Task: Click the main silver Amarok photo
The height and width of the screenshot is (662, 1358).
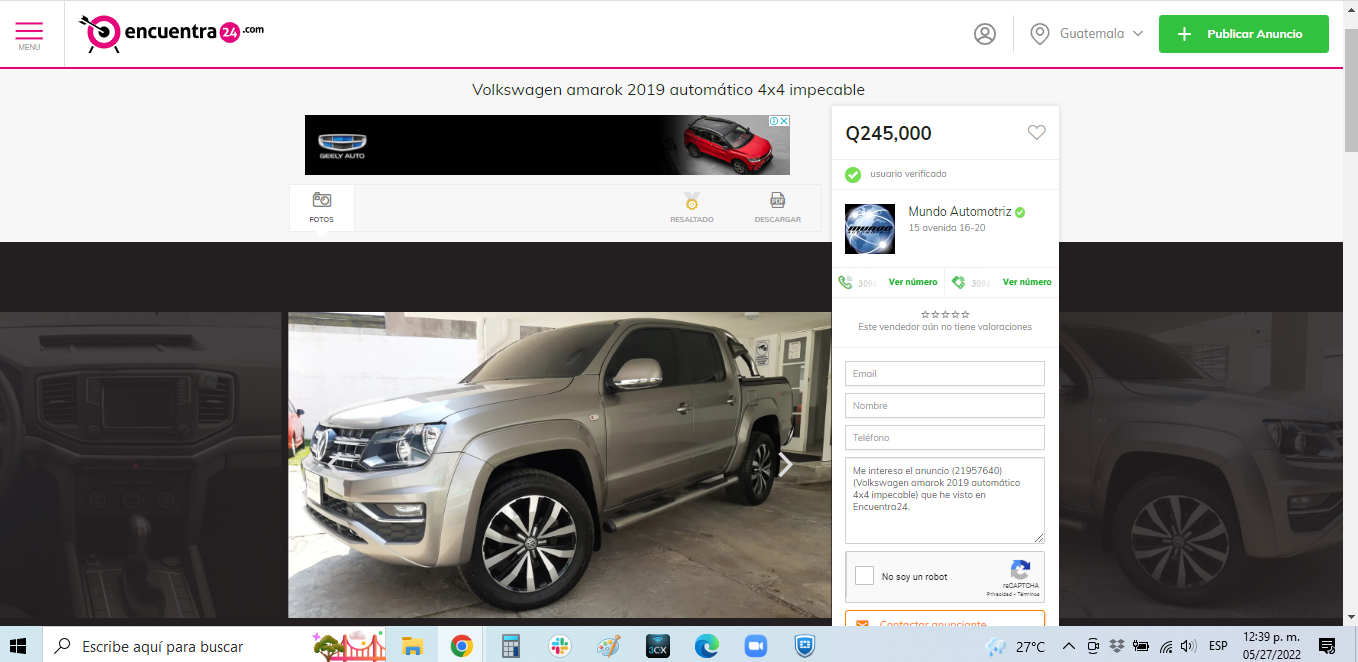Action: 560,464
